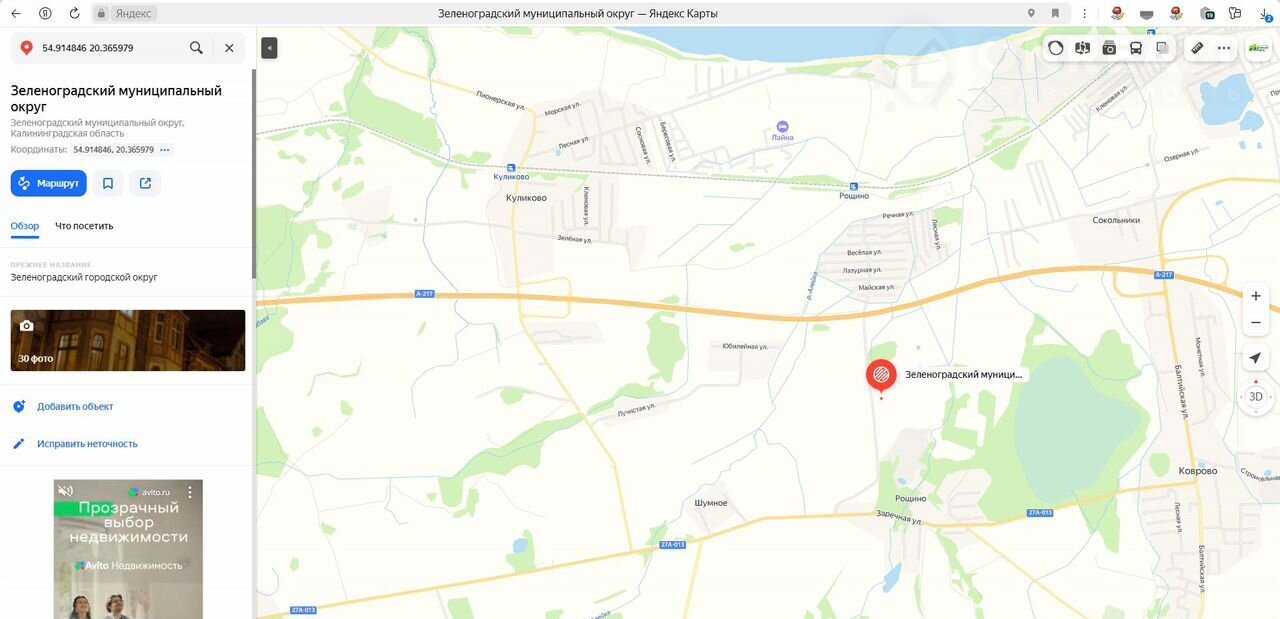
Task: Open the 30 фото thumbnail
Action: [128, 340]
